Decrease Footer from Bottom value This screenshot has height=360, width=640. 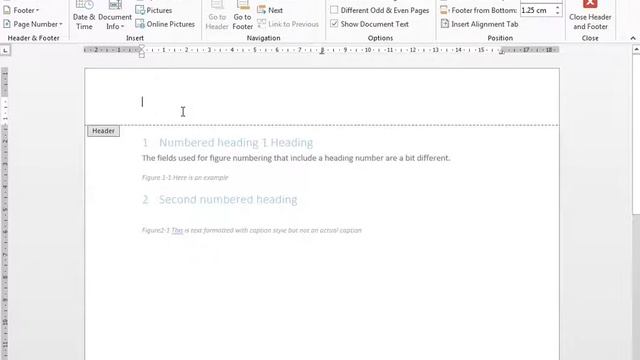tap(558, 13)
